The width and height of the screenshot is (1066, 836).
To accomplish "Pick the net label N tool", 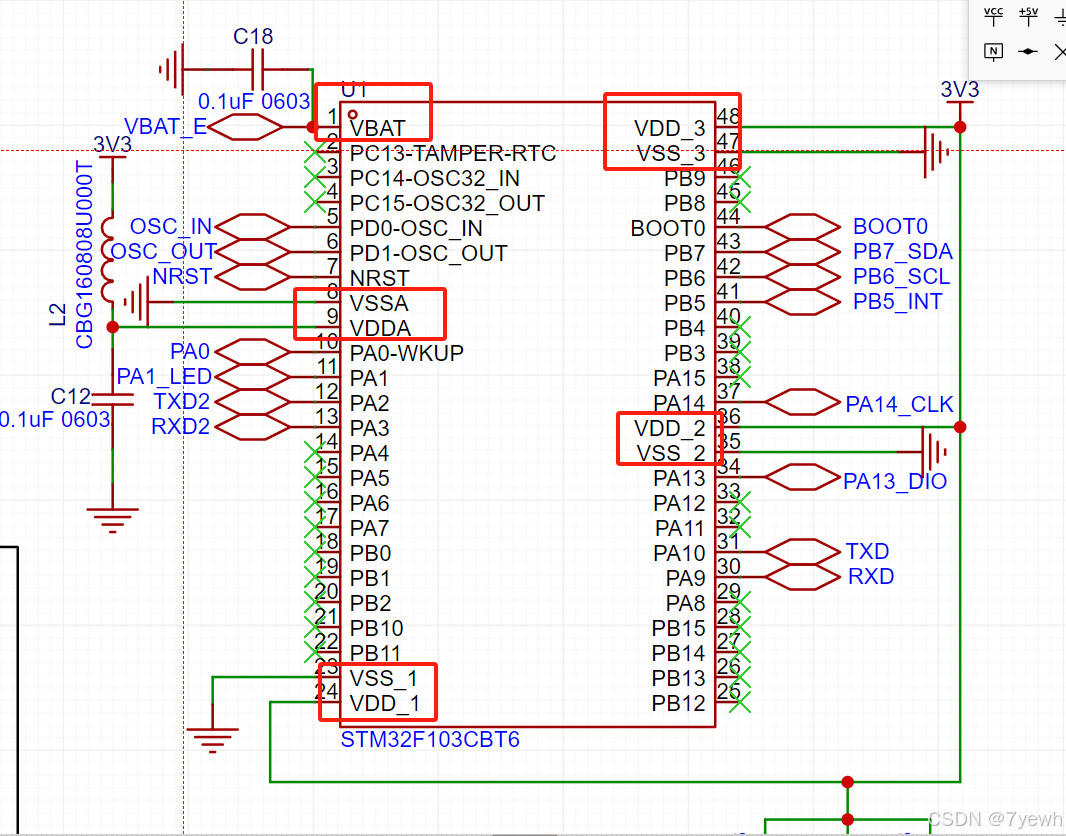I will 993,52.
